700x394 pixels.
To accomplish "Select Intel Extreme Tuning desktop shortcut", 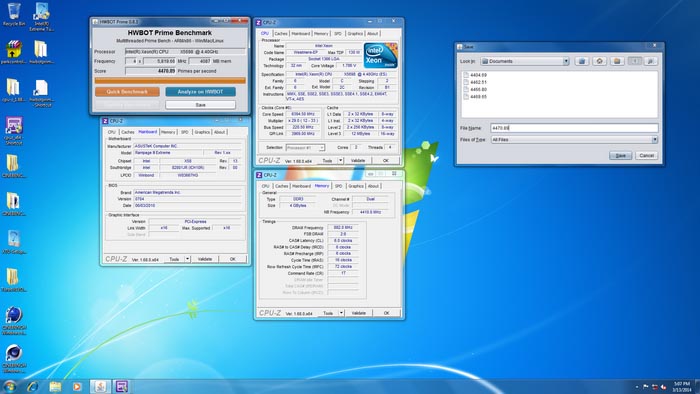I will coord(42,17).
